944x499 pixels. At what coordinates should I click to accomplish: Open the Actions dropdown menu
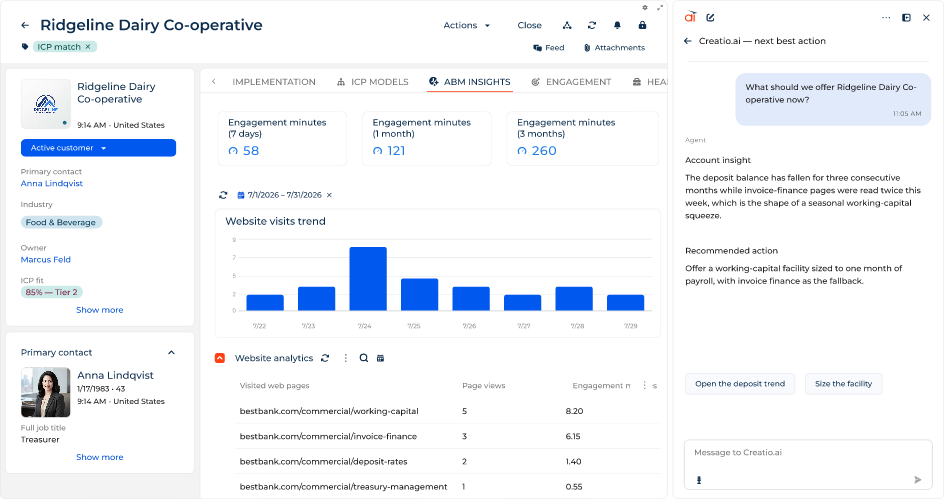(467, 25)
